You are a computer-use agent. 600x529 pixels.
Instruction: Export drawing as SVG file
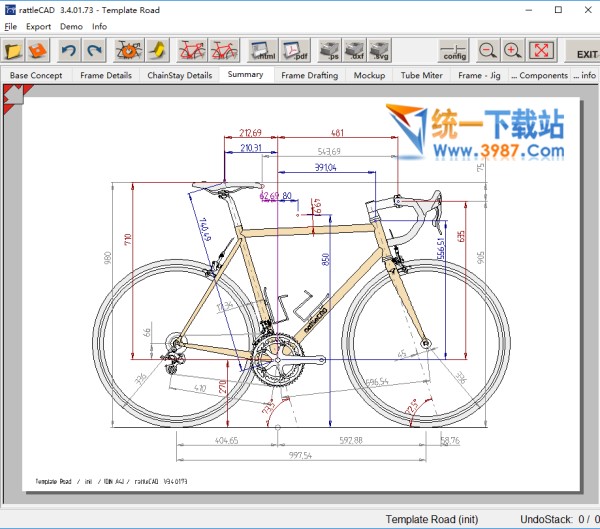coord(380,49)
